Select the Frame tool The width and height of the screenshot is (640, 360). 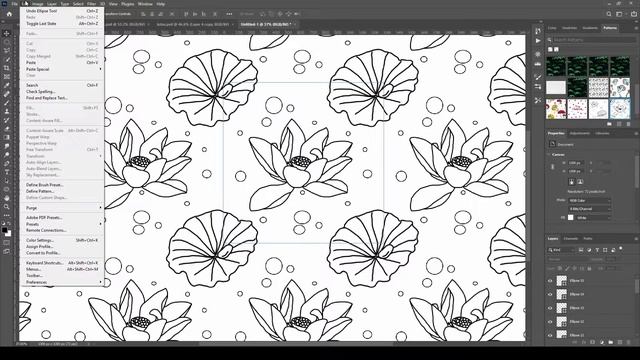tap(7, 77)
